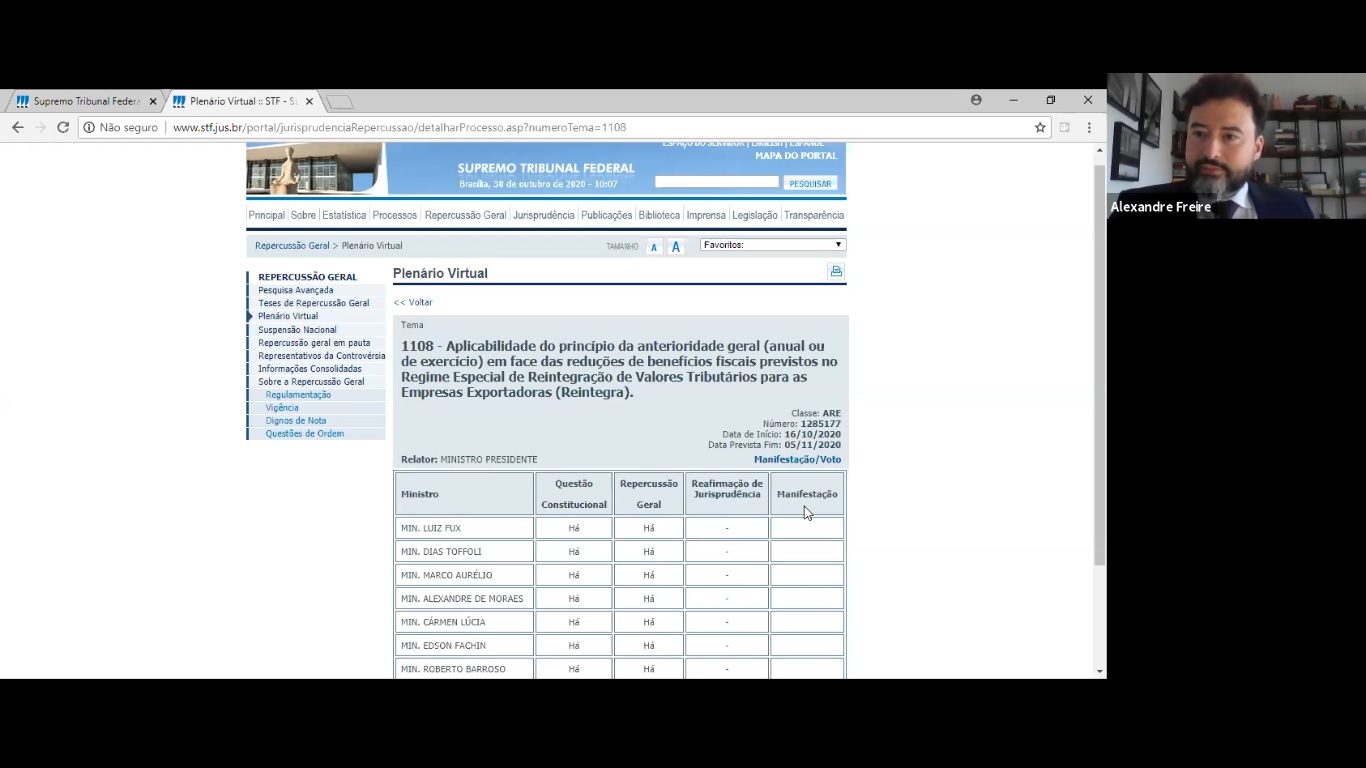1366x768 pixels.
Task: Open Chrome profile account icon
Action: coord(976,100)
